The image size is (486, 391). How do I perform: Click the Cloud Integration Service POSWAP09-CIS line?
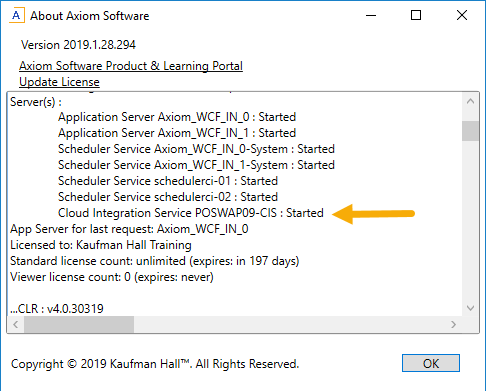(x=191, y=213)
